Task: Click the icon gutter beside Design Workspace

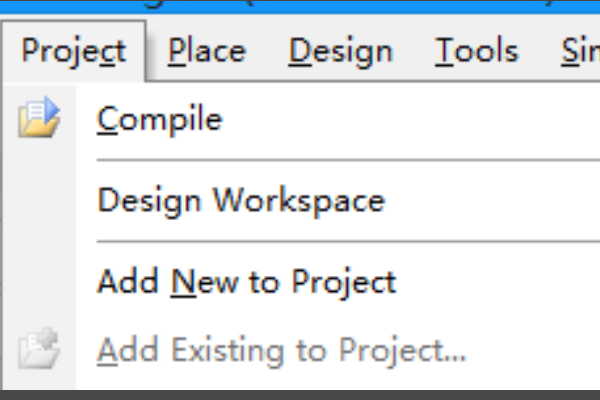Action: pyautogui.click(x=39, y=200)
